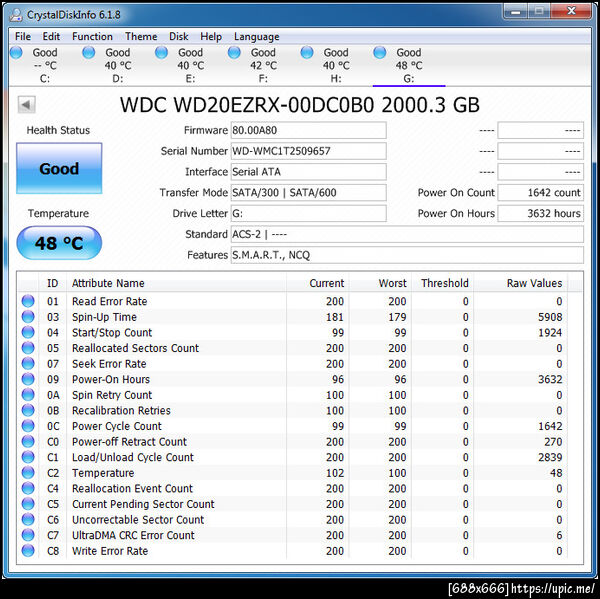Screen dimensions: 600x599
Task: Click status orb for Reallocated Sectors Count
Action: click(28, 348)
